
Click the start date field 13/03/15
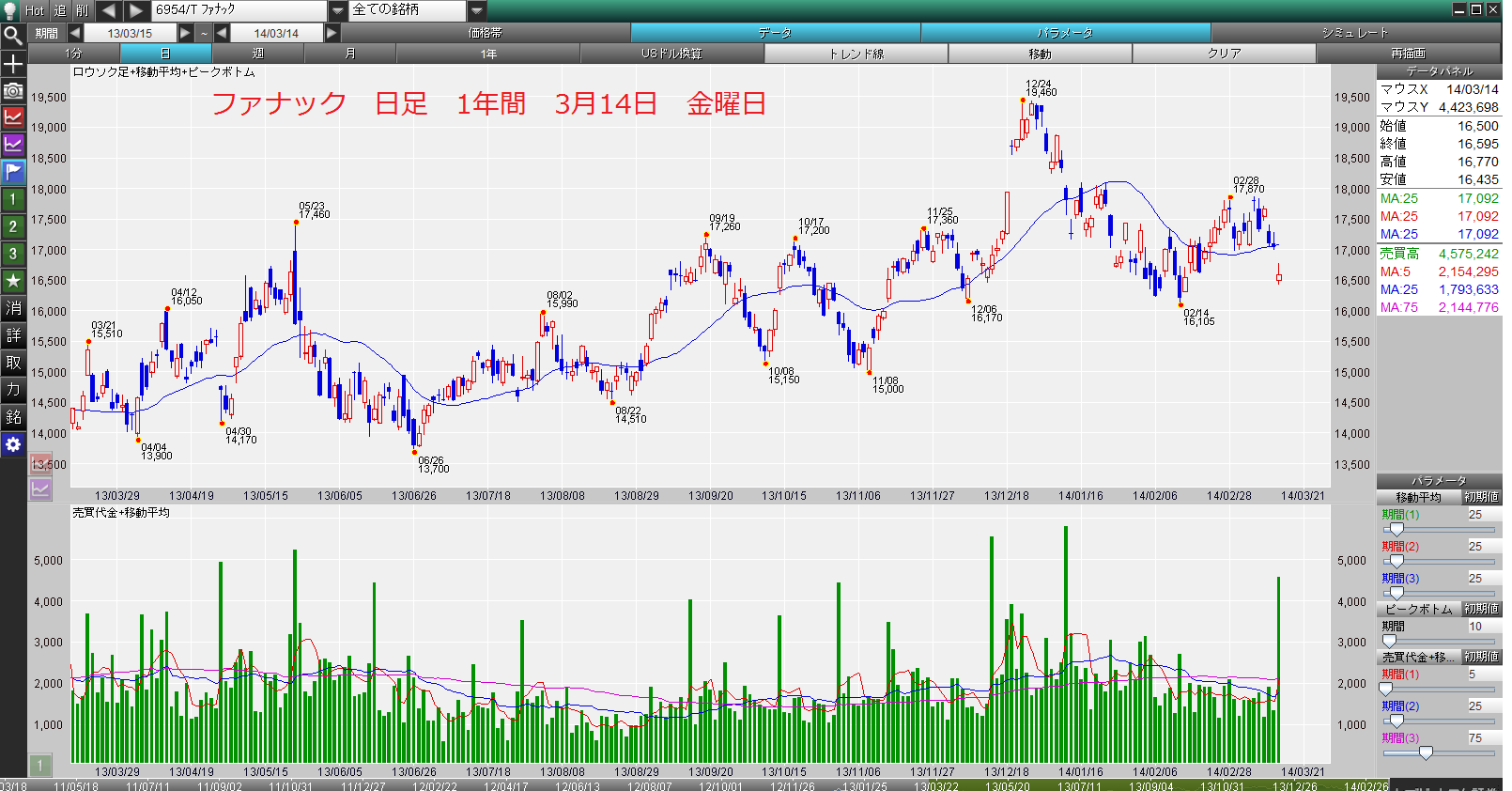click(130, 33)
